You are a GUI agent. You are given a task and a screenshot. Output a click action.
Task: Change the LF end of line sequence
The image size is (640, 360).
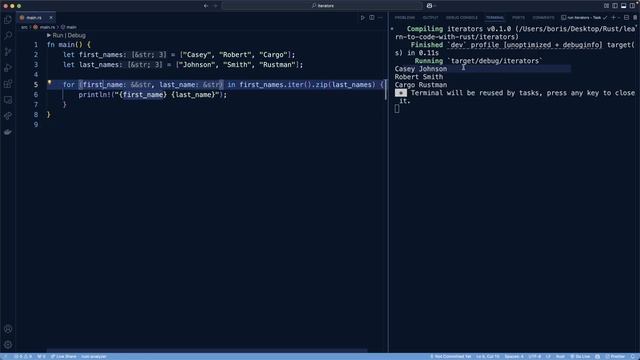pyautogui.click(x=548, y=356)
